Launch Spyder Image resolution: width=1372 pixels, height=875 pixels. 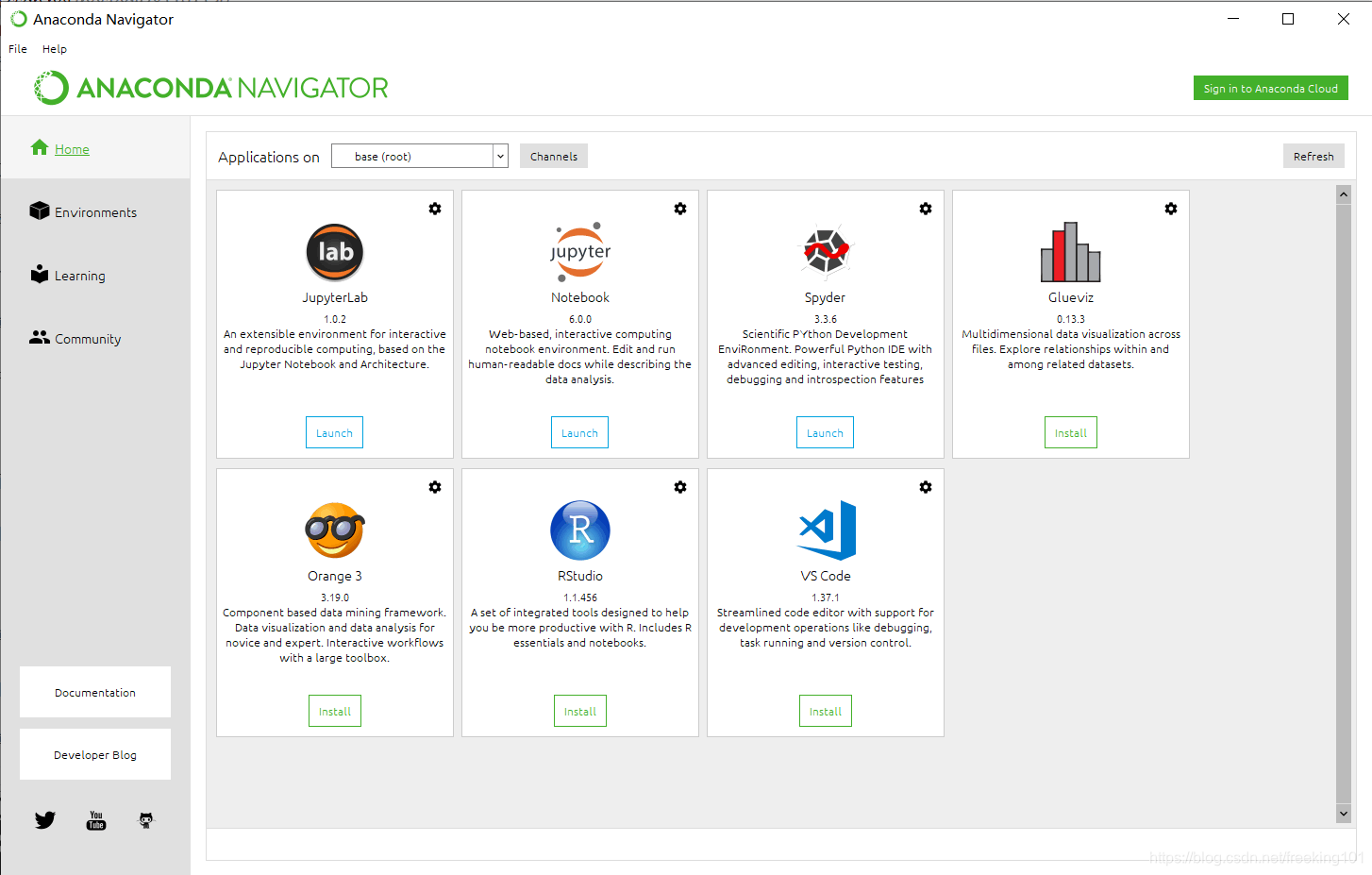[x=826, y=432]
